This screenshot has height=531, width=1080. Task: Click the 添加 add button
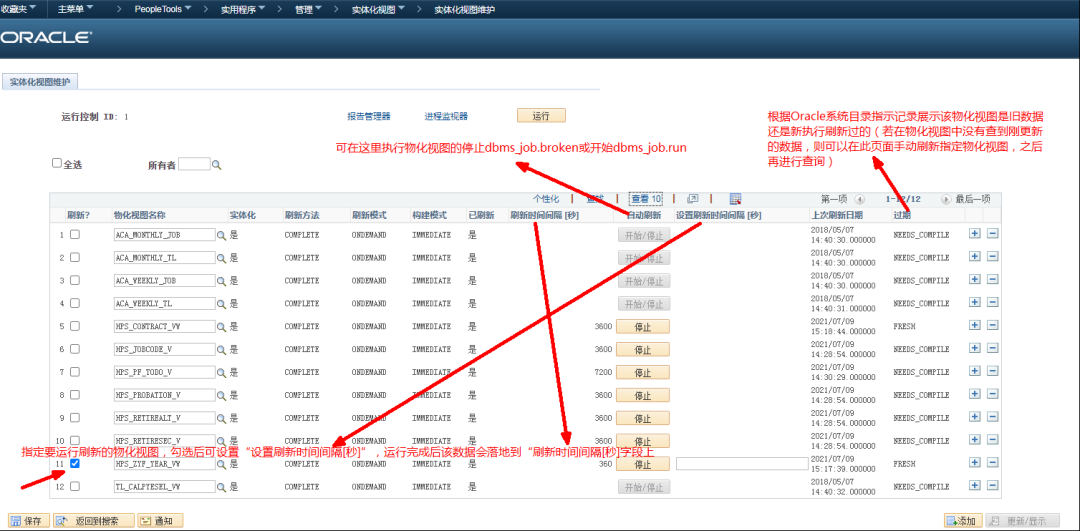pos(962,521)
